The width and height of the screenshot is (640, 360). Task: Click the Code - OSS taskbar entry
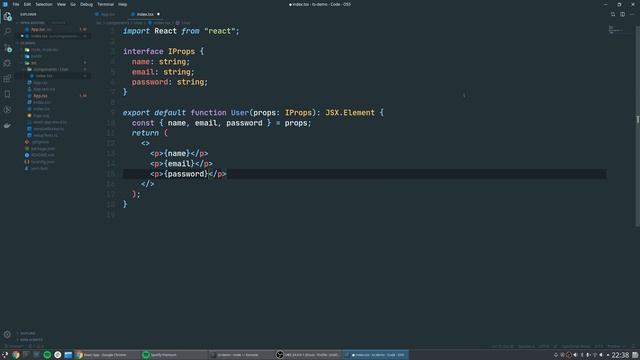click(x=375, y=355)
